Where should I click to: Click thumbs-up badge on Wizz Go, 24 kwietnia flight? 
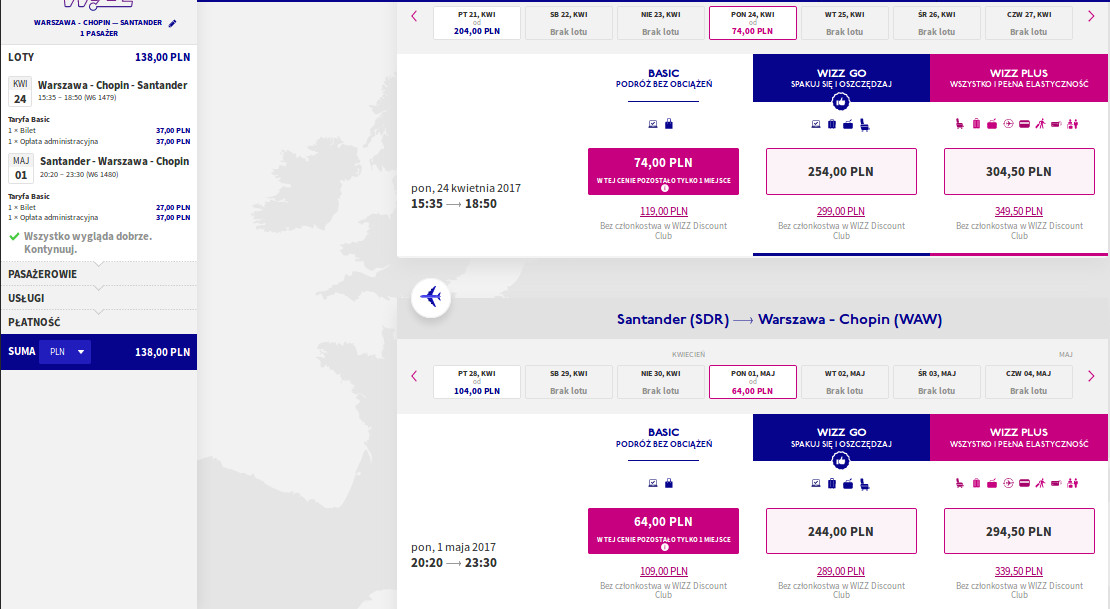click(x=840, y=102)
